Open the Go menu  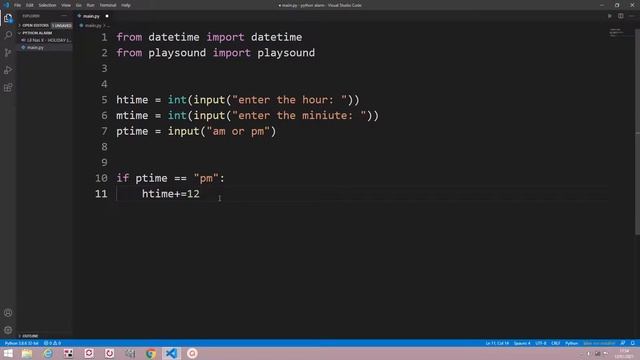78,5
